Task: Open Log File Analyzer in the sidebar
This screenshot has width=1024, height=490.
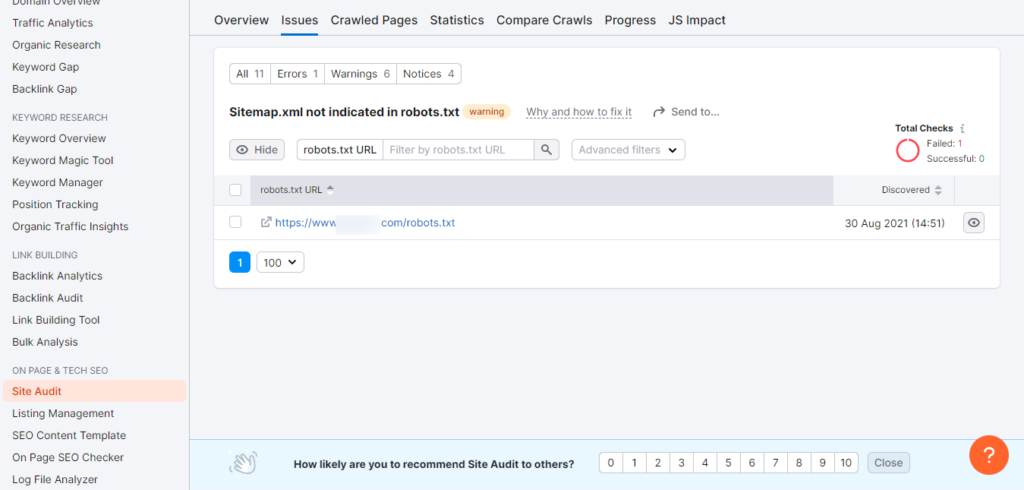Action: pos(55,480)
